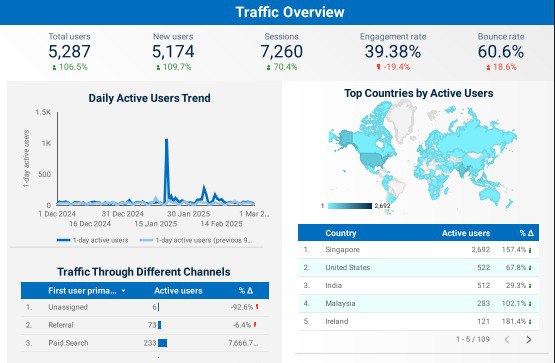Go to previous page of countries table

[x=507, y=340]
